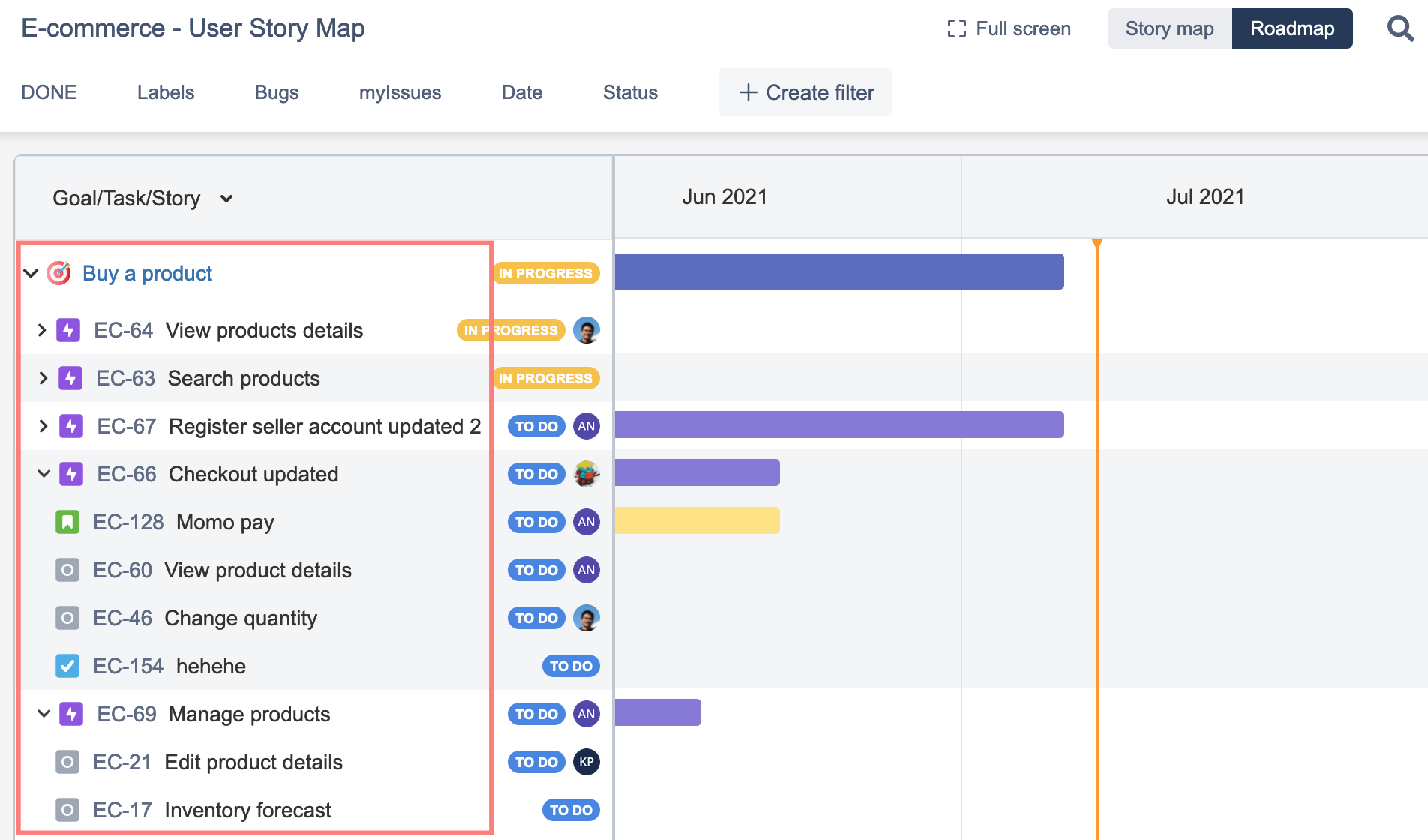Click the green story icon for EC-128

(67, 522)
